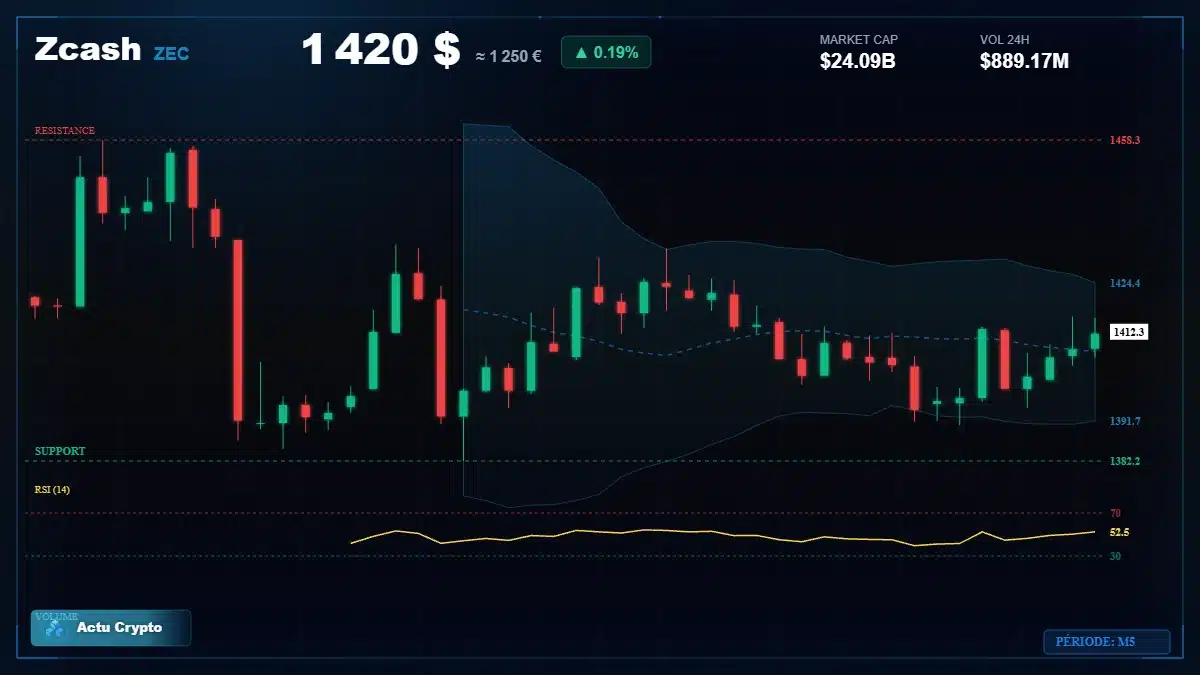This screenshot has height=675, width=1200.
Task: Click the 1458.3 resistance price label
Action: 1125,140
